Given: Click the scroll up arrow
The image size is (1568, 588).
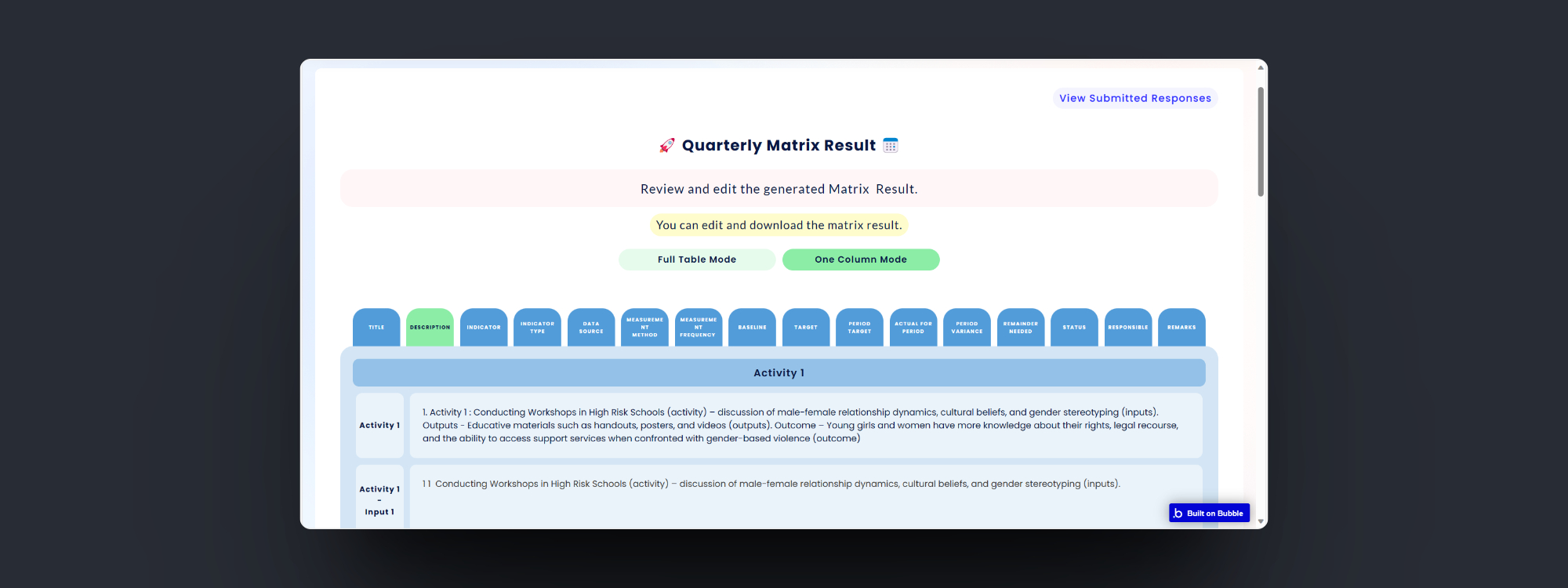Looking at the screenshot, I should tap(1261, 67).
